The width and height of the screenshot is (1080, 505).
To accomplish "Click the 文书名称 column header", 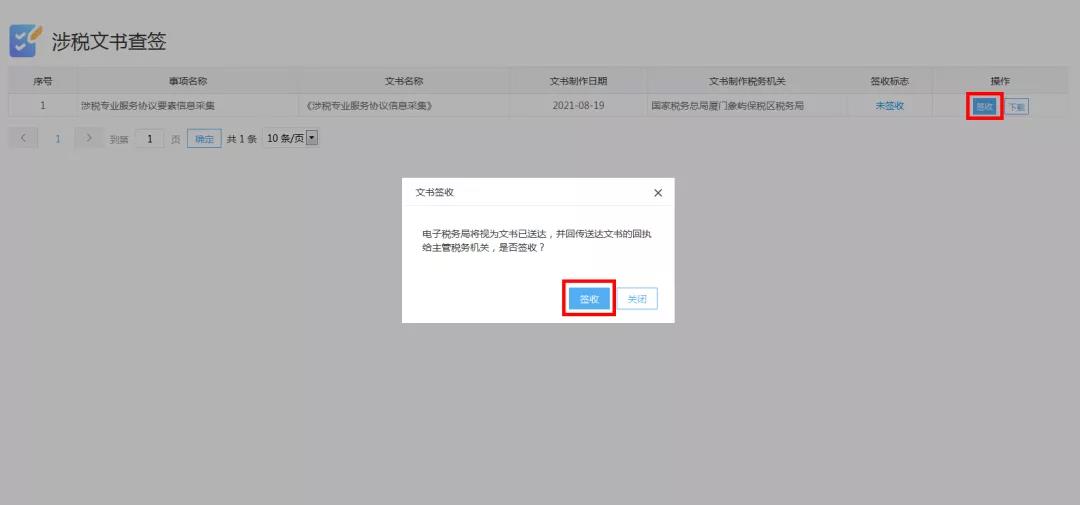I will 404,81.
